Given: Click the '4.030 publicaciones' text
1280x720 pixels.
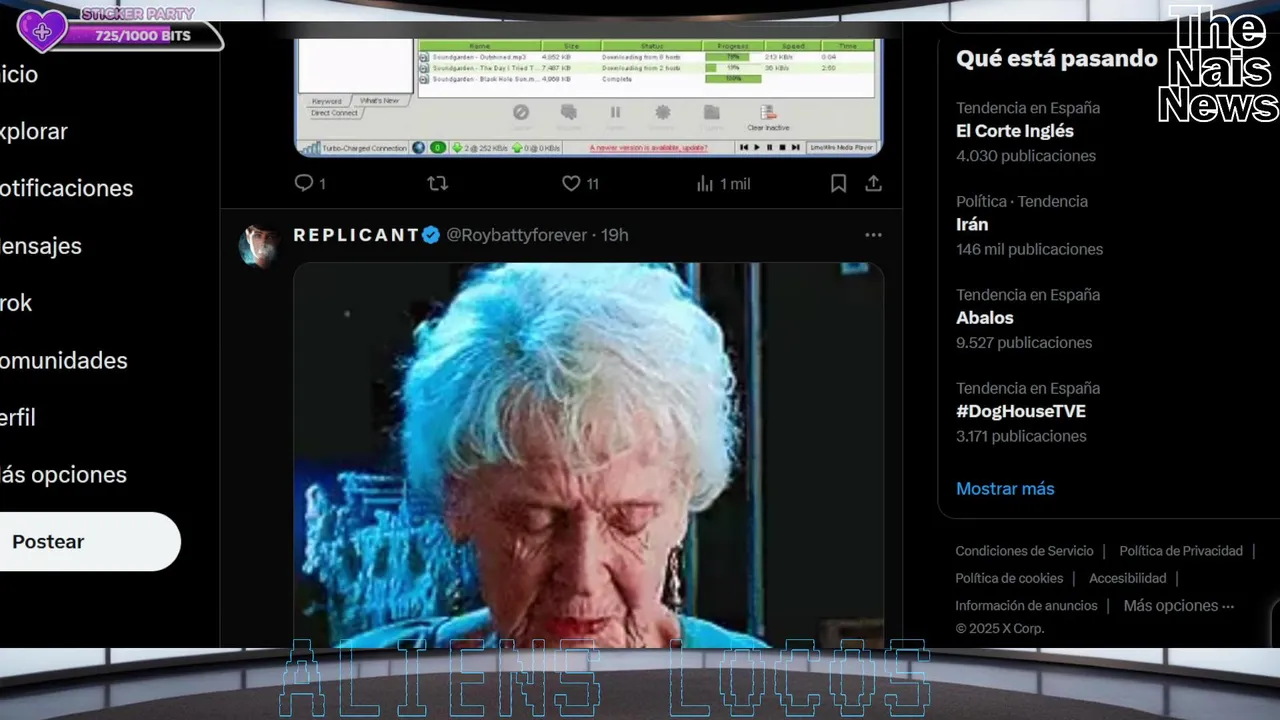Looking at the screenshot, I should [1026, 156].
